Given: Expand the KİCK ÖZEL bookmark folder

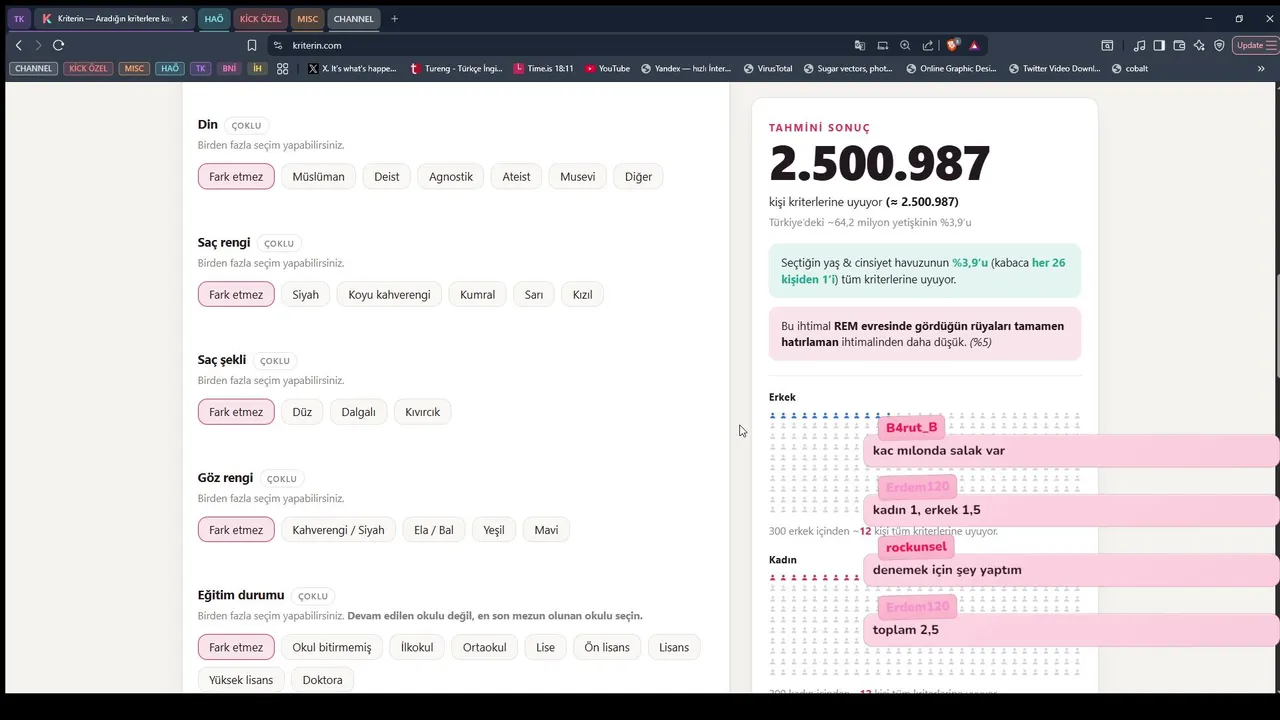Looking at the screenshot, I should click(88, 69).
